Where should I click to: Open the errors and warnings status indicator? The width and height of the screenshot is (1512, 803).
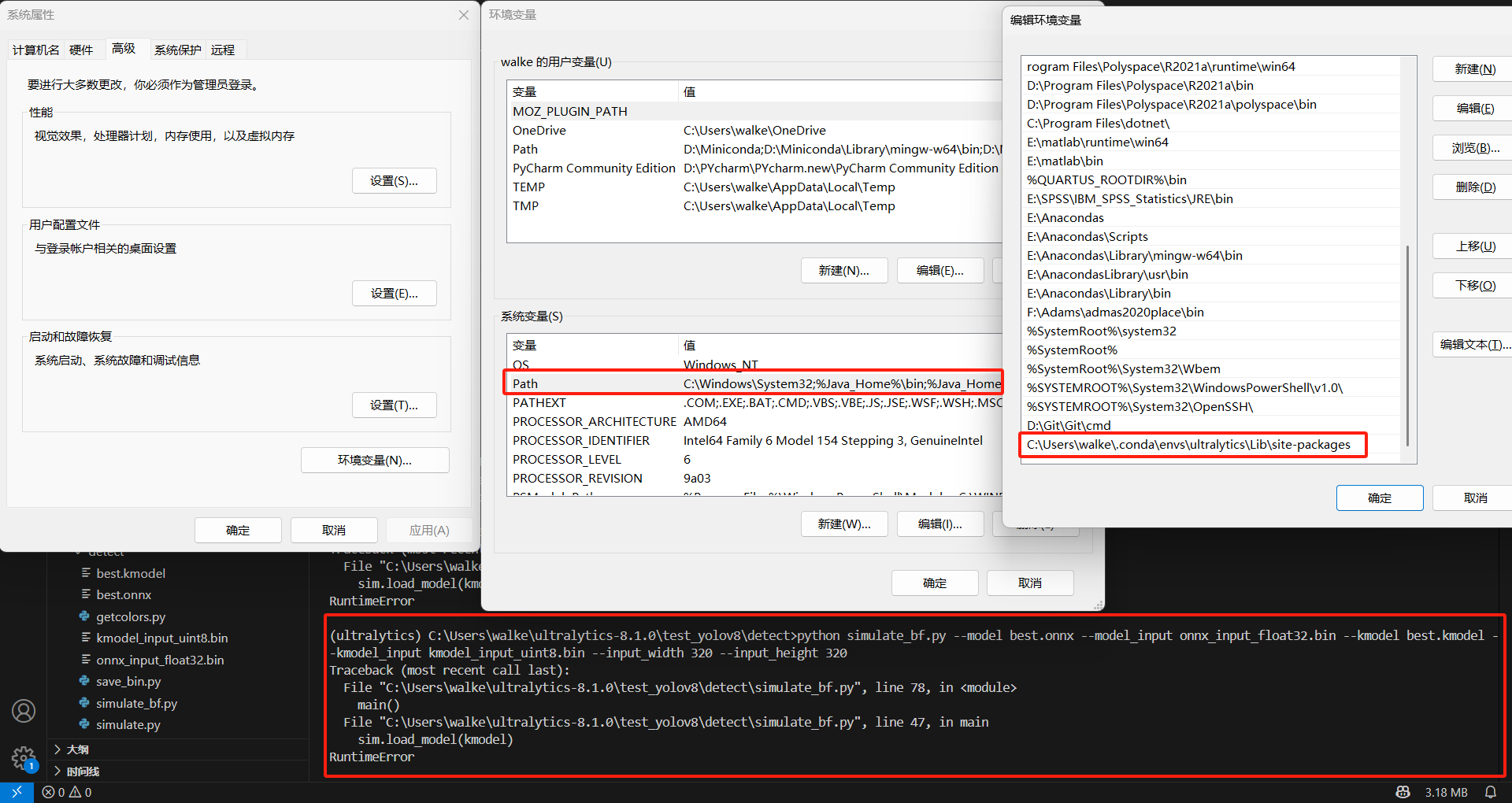pyautogui.click(x=67, y=792)
